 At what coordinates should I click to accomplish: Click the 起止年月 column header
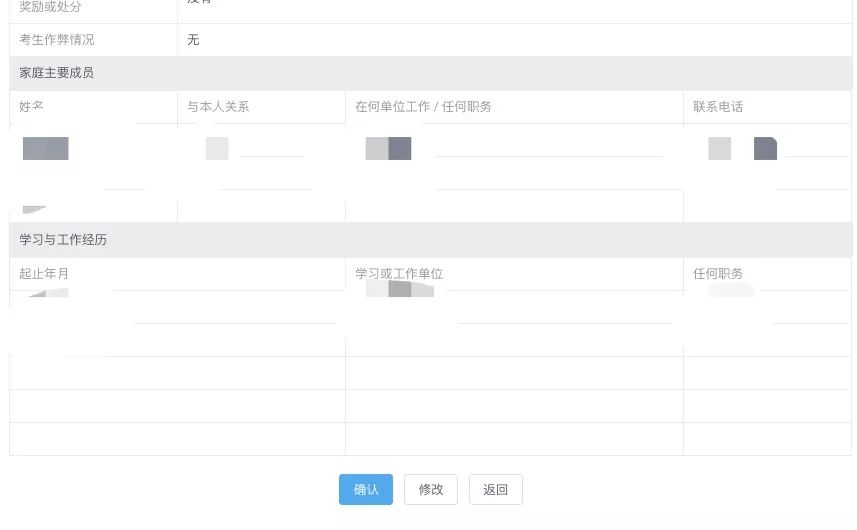point(44,274)
